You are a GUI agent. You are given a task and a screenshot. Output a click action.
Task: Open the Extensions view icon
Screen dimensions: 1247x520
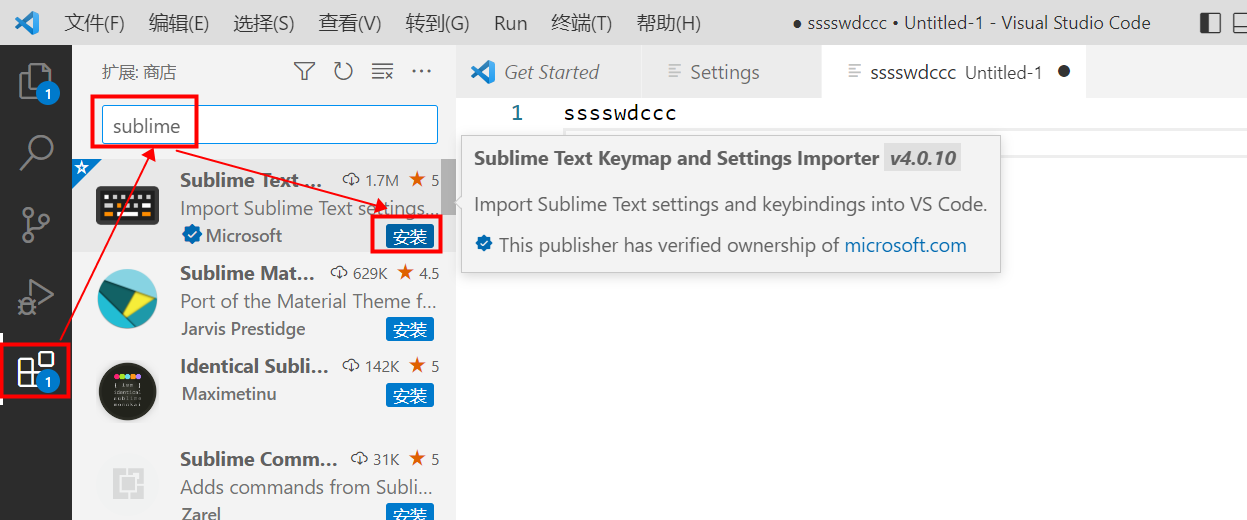coord(36,369)
